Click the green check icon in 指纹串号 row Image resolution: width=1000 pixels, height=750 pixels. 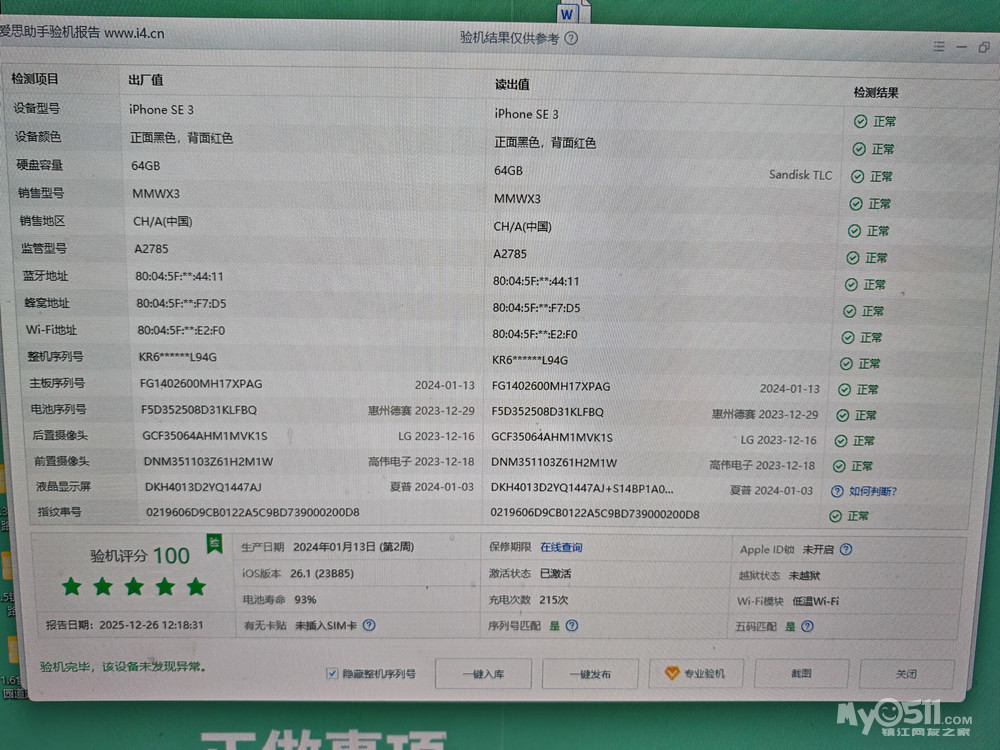[835, 516]
